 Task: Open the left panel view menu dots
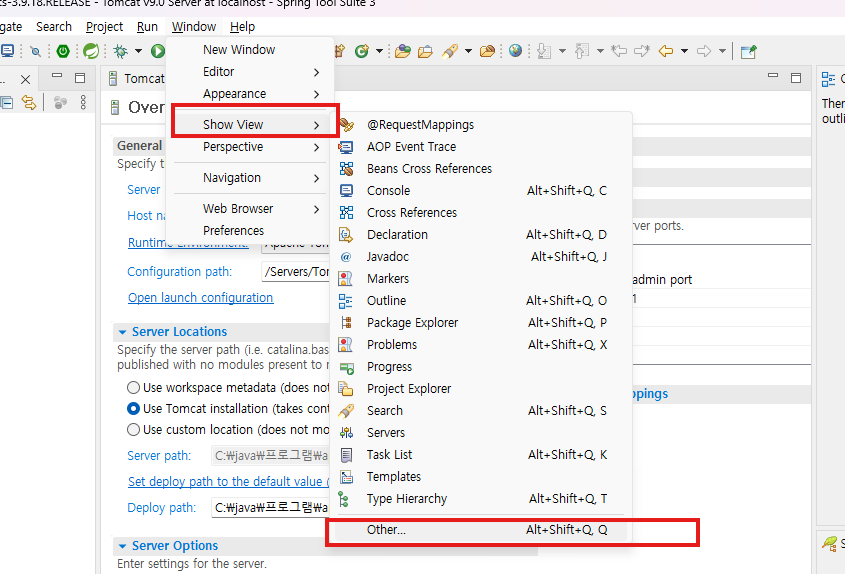(83, 102)
